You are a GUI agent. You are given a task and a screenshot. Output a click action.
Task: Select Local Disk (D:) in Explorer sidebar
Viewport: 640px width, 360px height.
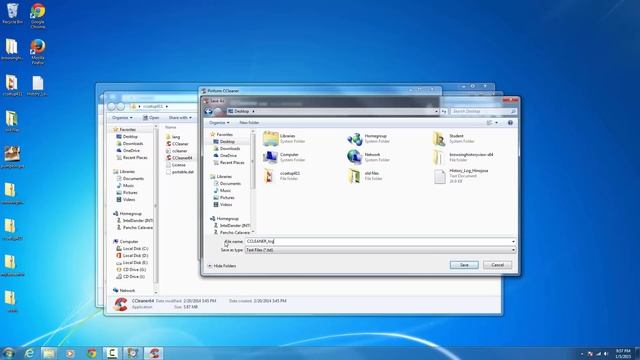click(135, 256)
